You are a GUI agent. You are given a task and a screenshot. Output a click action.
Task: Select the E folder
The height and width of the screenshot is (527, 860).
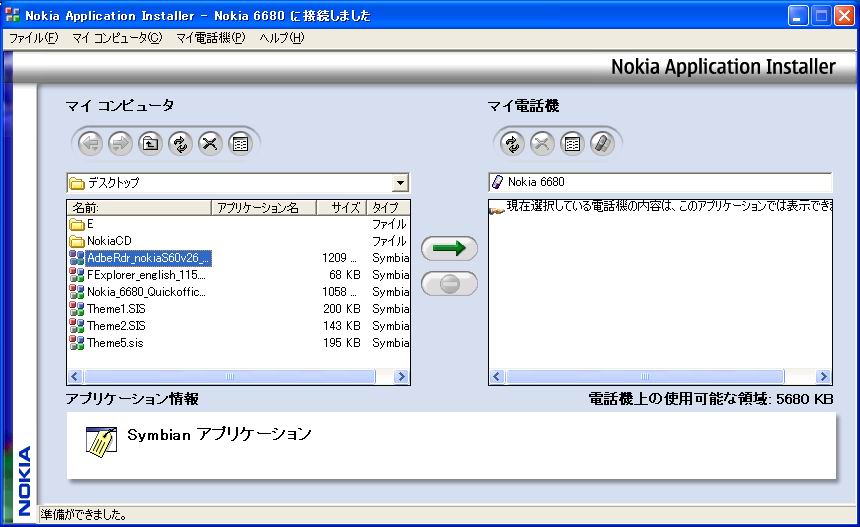(x=90, y=224)
